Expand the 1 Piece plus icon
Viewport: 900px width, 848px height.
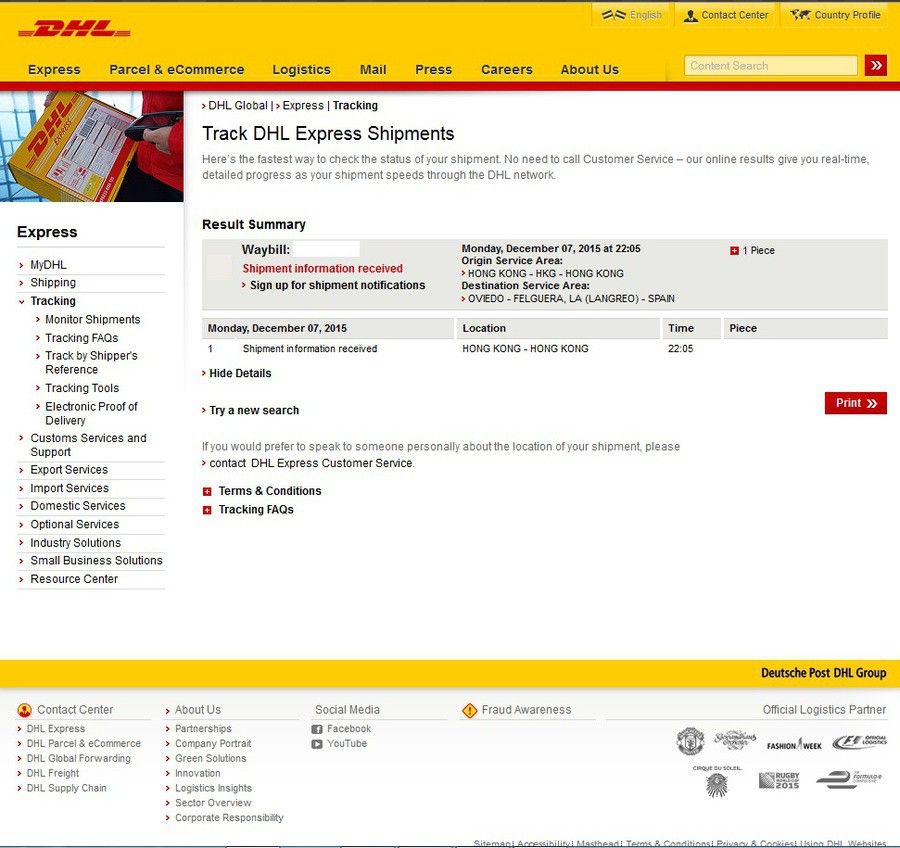coord(734,250)
